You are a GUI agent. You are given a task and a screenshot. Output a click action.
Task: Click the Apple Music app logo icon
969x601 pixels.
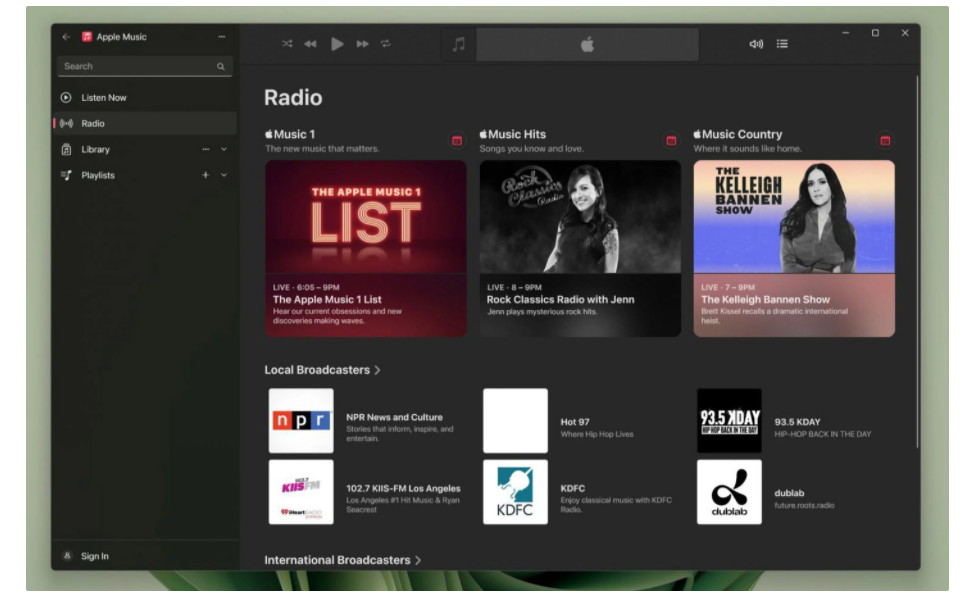point(87,37)
